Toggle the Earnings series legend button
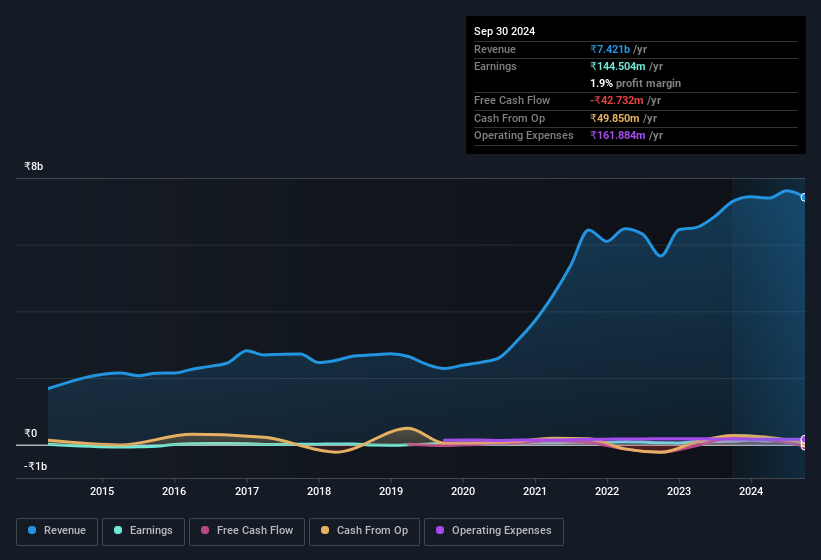This screenshot has height=560, width=821. click(x=143, y=531)
